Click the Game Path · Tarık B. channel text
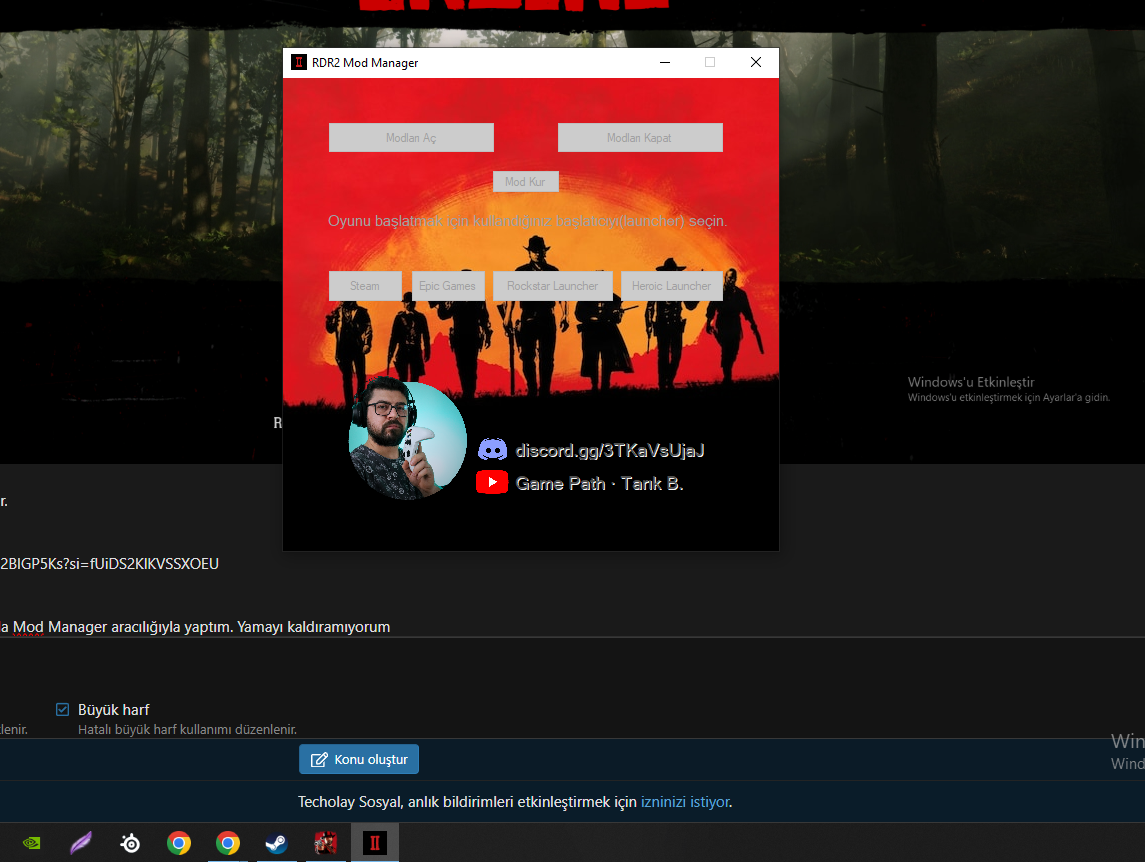 [600, 484]
